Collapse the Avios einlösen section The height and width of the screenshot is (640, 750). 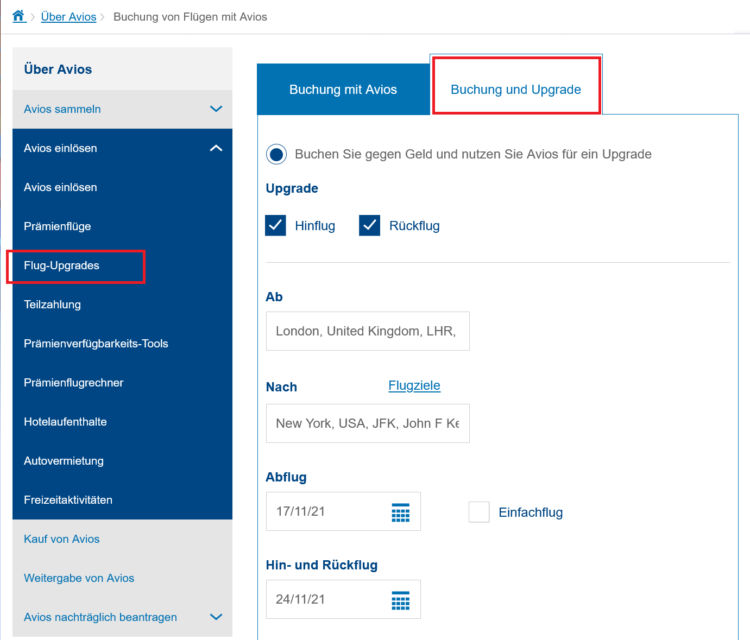point(216,148)
